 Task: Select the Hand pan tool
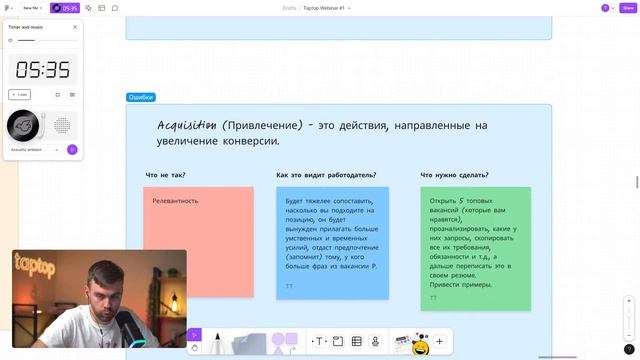click(x=194, y=348)
